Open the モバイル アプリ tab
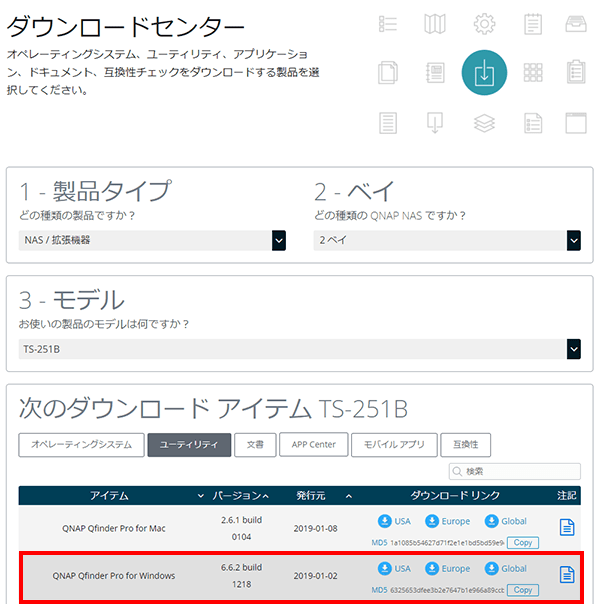Viewport: 600px width, 604px height. pyautogui.click(x=394, y=445)
